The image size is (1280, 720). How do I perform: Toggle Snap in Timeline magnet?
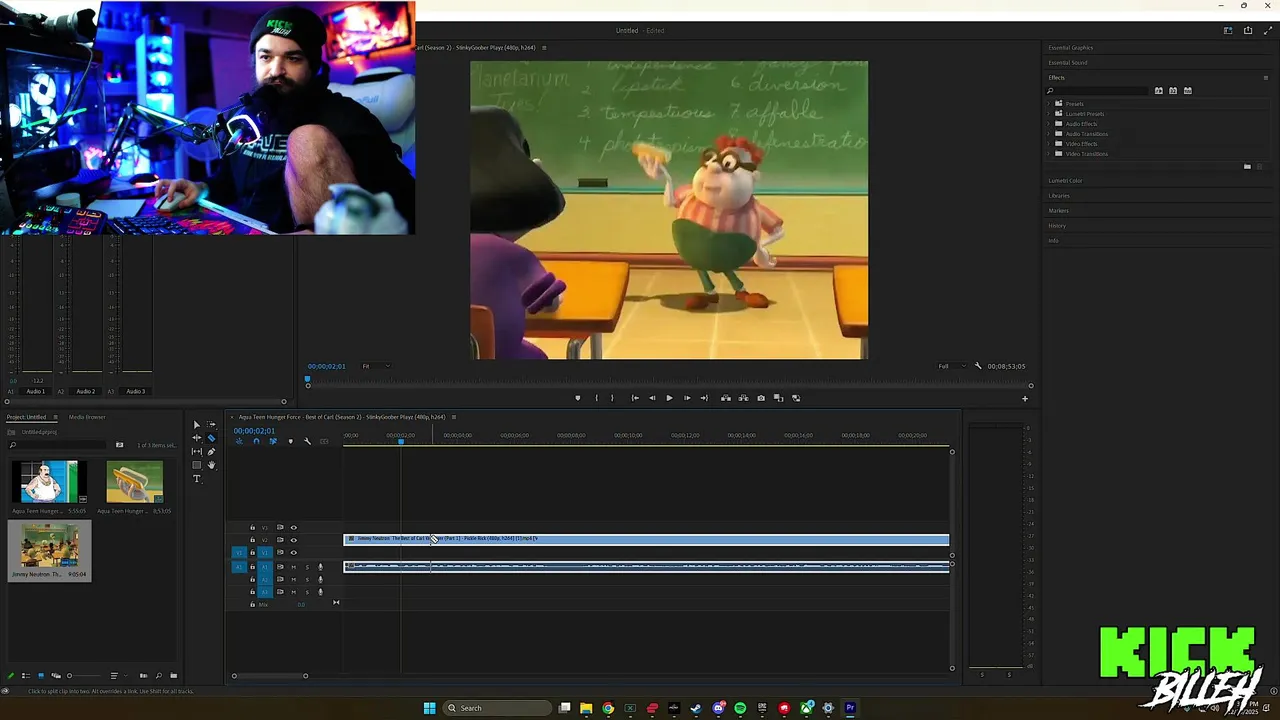[x=256, y=441]
